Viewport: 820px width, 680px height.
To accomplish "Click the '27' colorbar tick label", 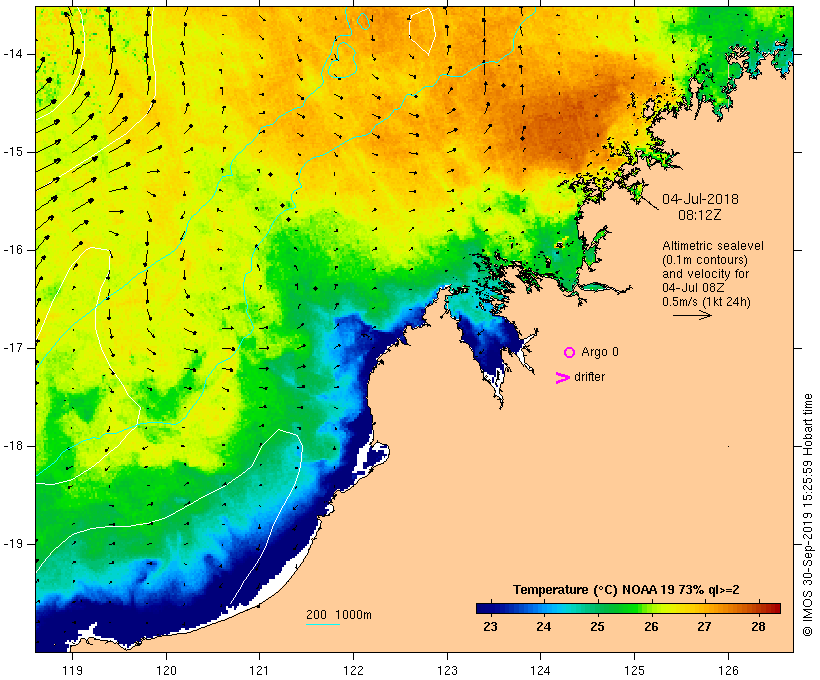I will click(x=704, y=627).
